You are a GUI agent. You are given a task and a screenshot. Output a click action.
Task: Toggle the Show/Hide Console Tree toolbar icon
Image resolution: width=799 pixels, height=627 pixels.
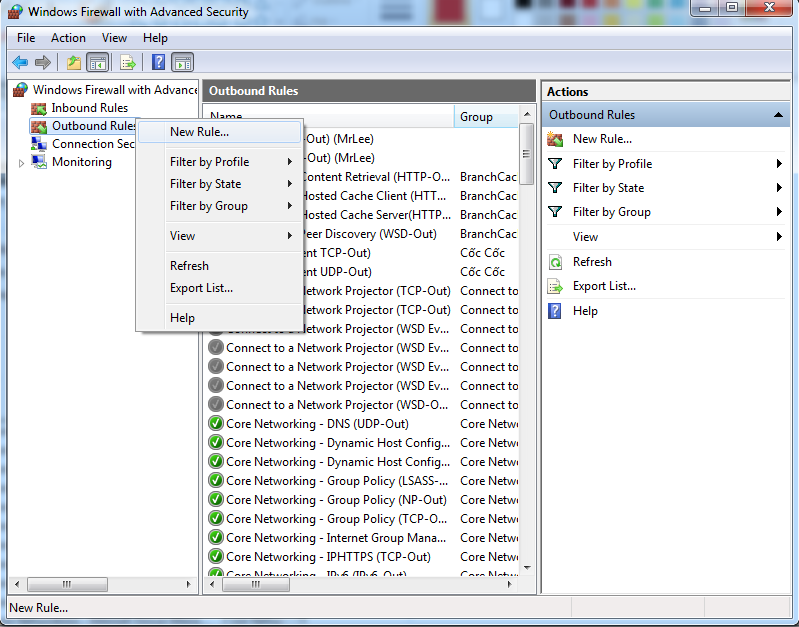[98, 62]
